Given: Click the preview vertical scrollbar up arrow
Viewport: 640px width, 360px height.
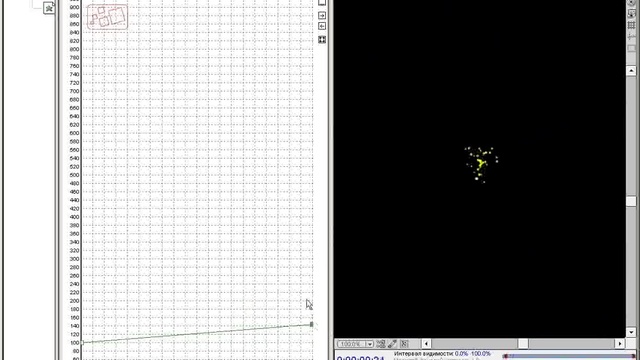Looking at the screenshot, I should [x=631, y=71].
